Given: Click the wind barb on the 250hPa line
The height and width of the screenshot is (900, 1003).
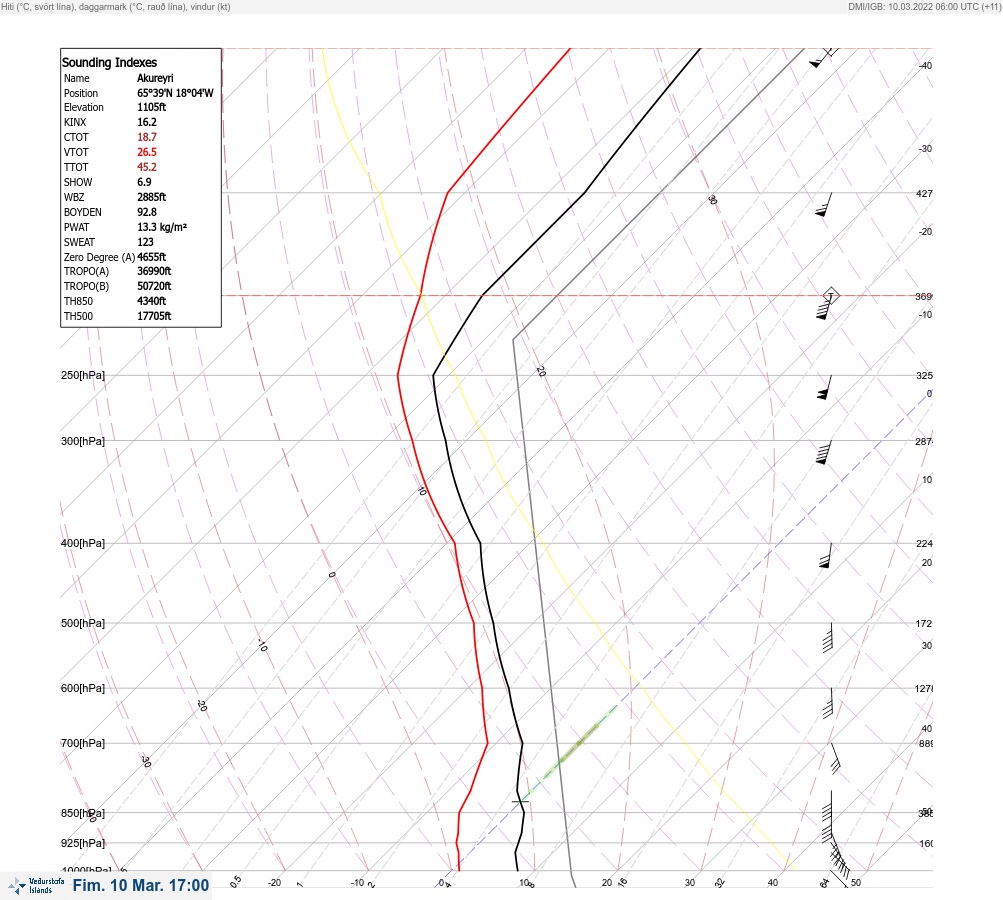Looking at the screenshot, I should coord(825,388).
